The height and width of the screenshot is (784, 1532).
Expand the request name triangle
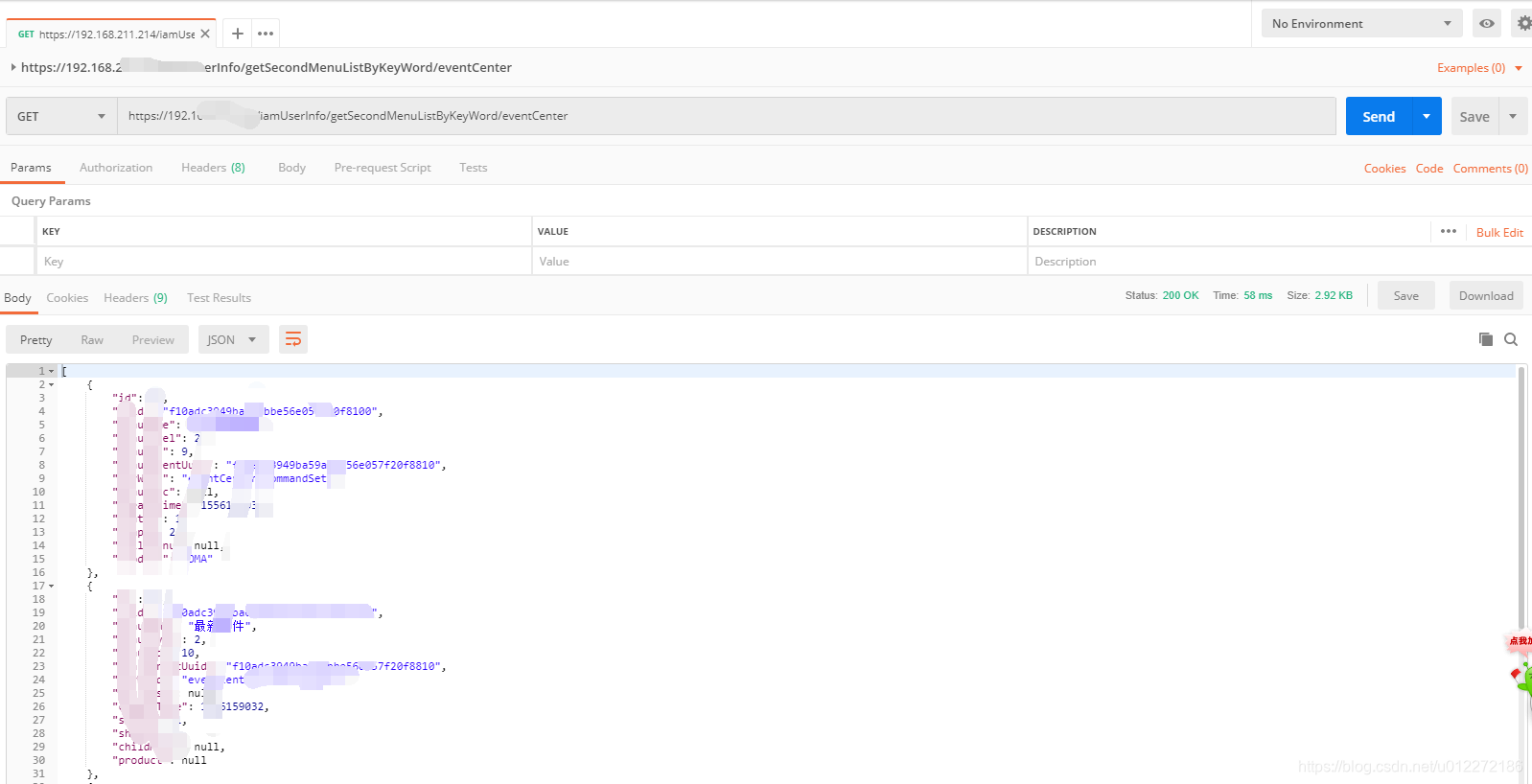click(x=13, y=67)
